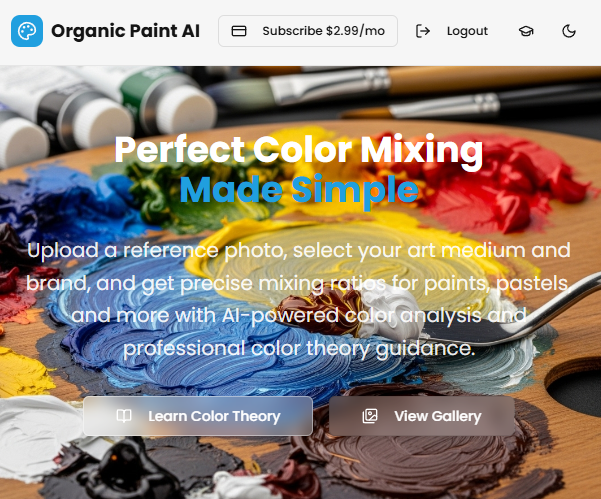Screen dimensions: 601x499
Task: Click the gallery images icon
Action: coord(370,416)
